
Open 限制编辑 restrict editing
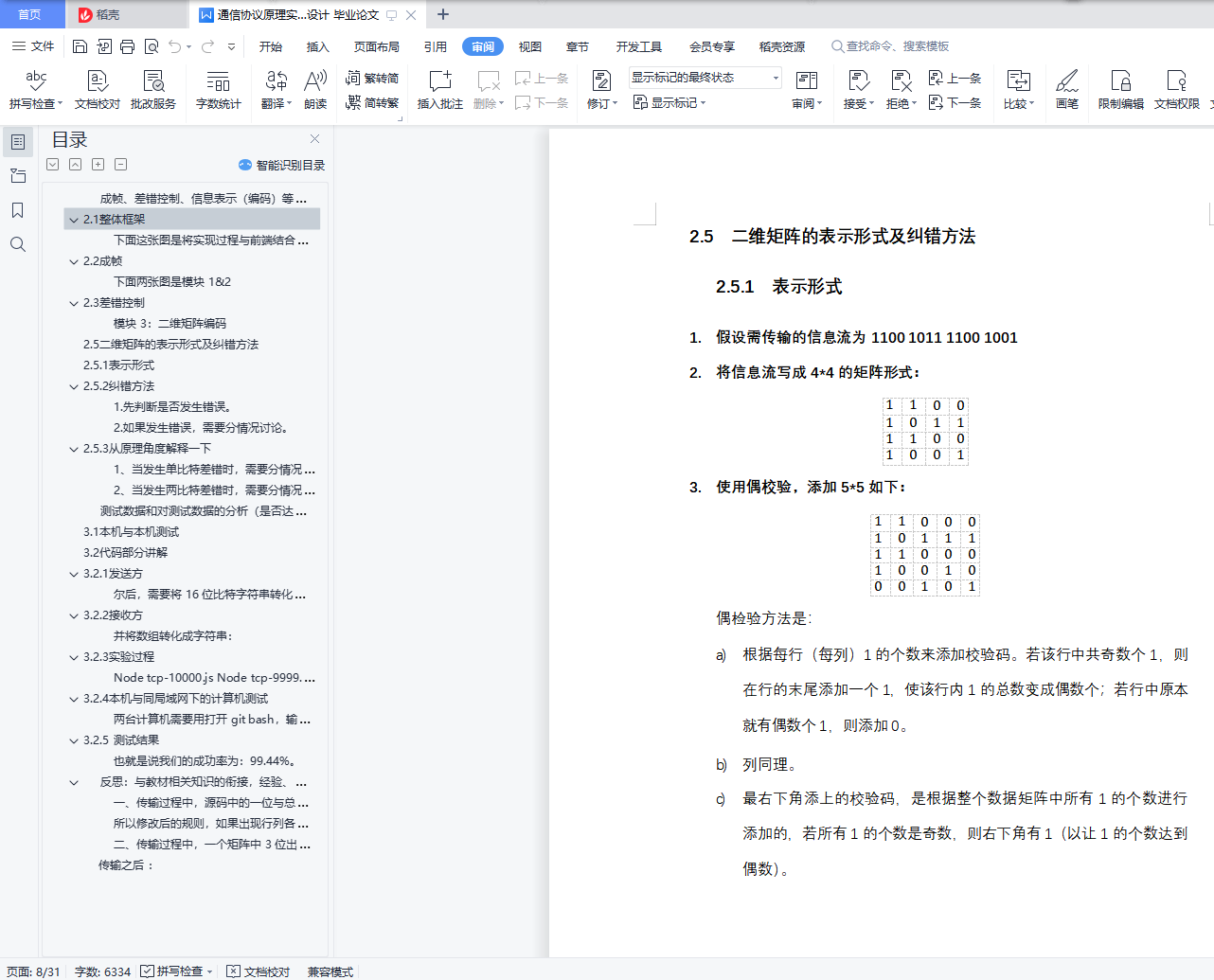pos(1121,90)
